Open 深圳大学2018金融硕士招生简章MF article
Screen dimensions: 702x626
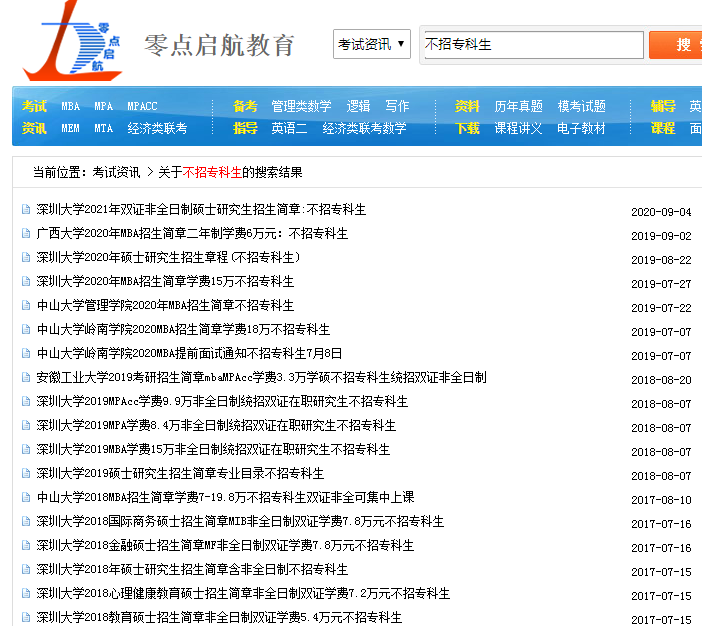pos(225,545)
